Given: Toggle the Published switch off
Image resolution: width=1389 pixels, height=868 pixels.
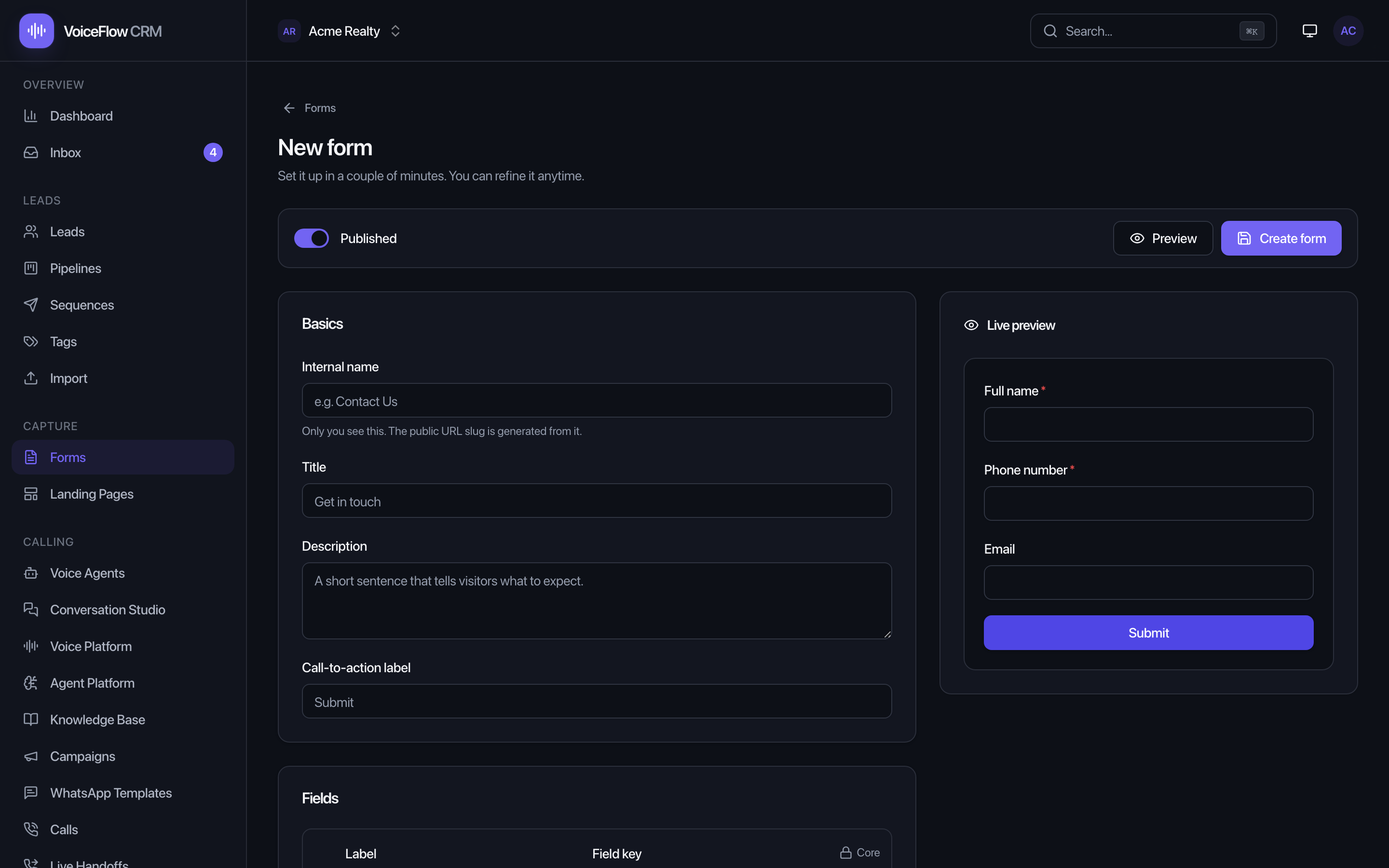Looking at the screenshot, I should [312, 238].
